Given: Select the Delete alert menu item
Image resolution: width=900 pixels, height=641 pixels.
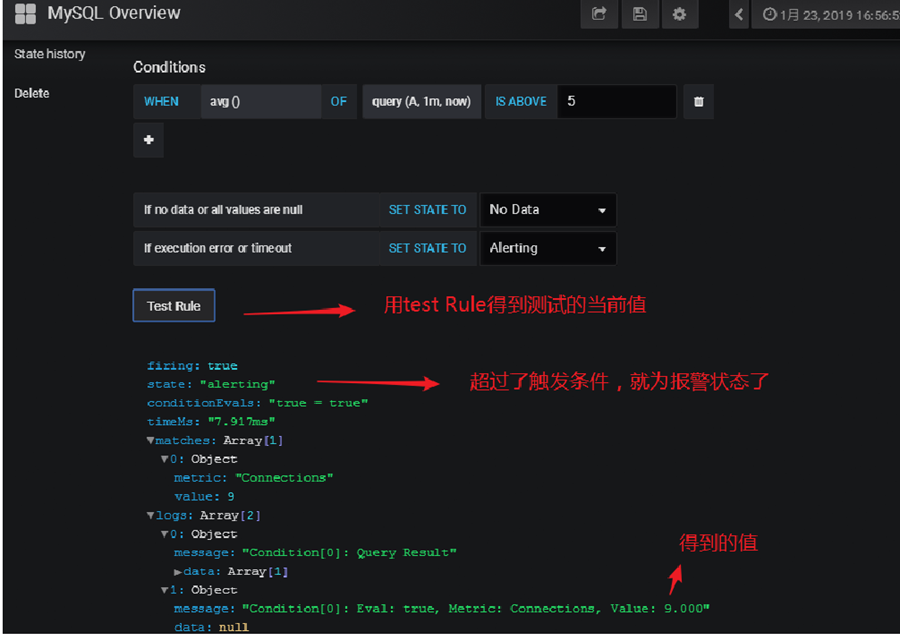Looking at the screenshot, I should 32,93.
